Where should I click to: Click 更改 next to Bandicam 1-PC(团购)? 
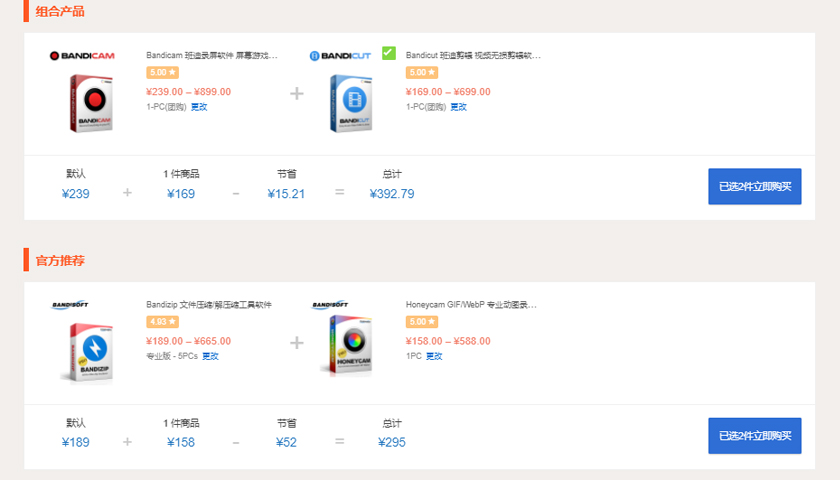199,107
